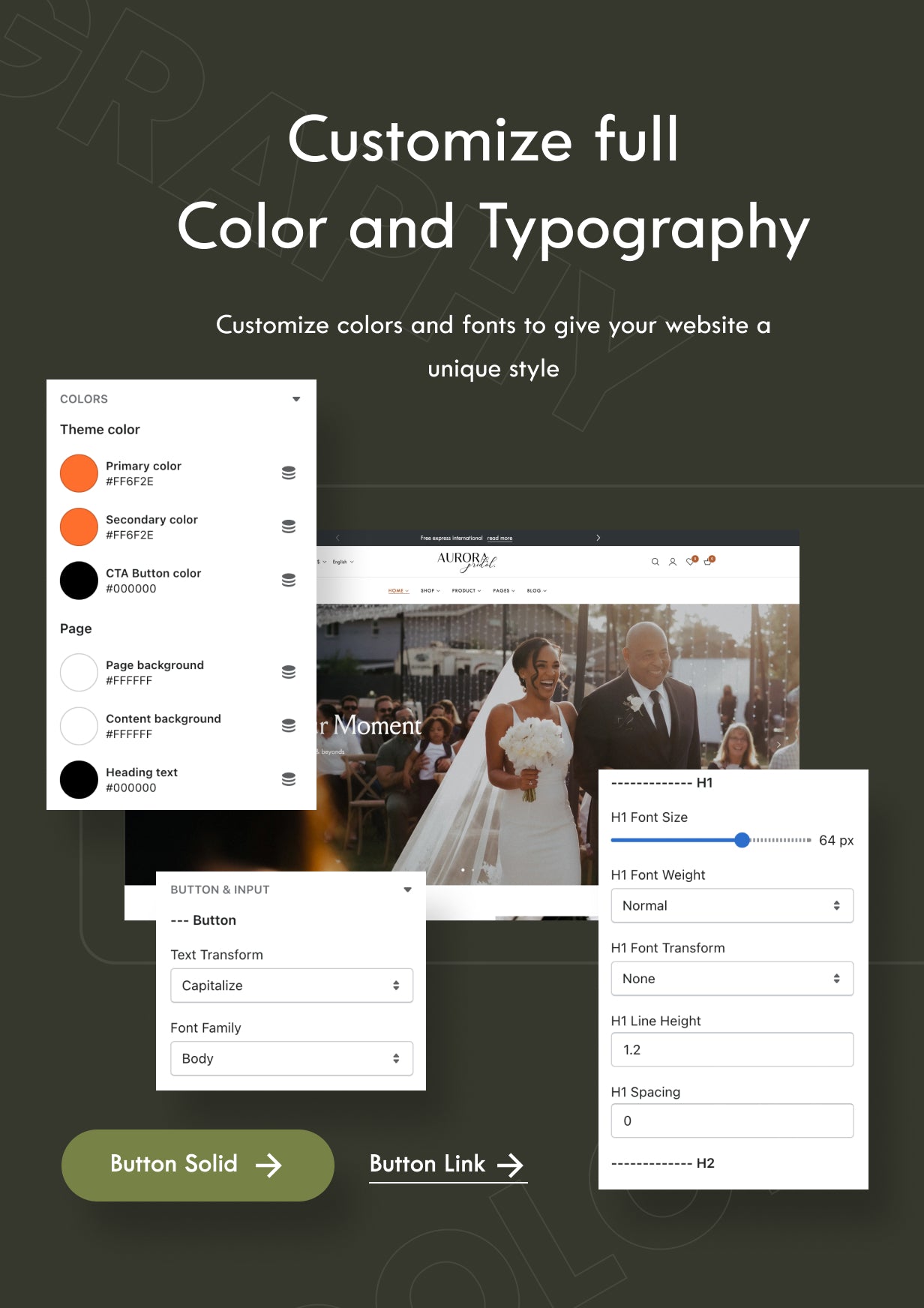This screenshot has height=1308, width=924.
Task: Open the shopping cart icon in header
Action: (x=708, y=561)
